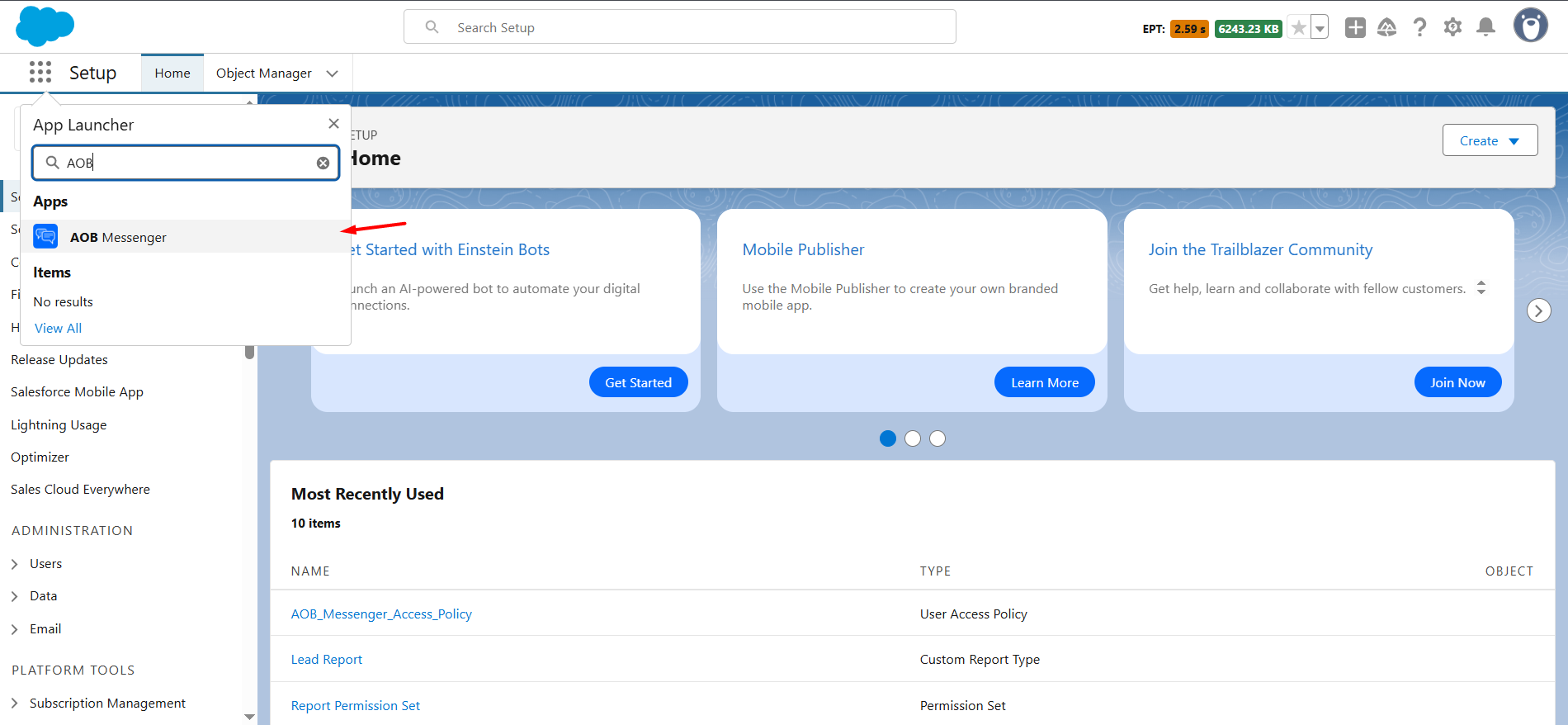
Task: Select the first carousel dot
Action: click(x=888, y=438)
